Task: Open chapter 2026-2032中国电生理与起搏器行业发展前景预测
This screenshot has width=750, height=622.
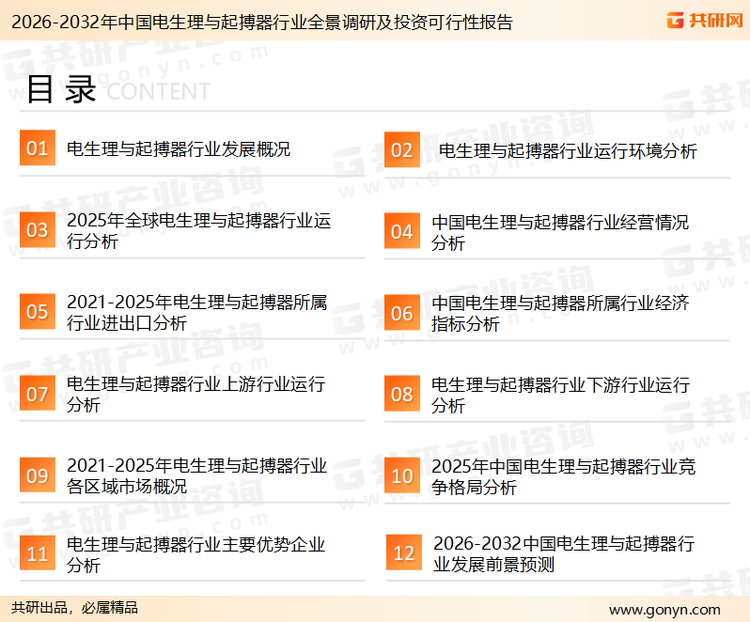Action: point(564,554)
